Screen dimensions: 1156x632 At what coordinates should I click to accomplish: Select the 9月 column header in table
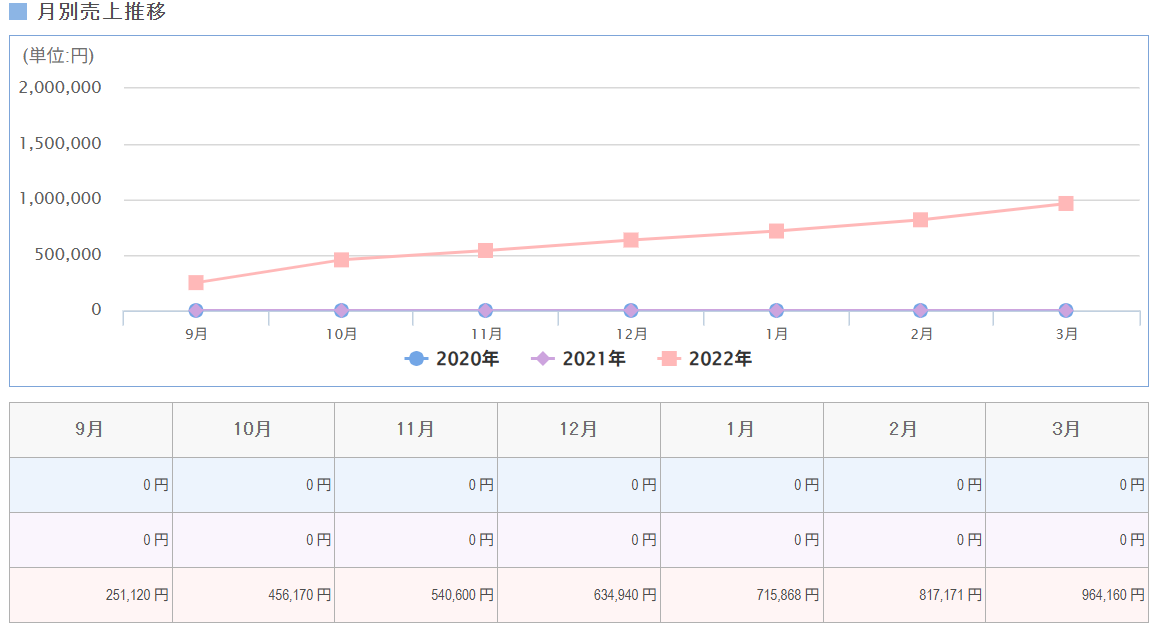[x=90, y=430]
